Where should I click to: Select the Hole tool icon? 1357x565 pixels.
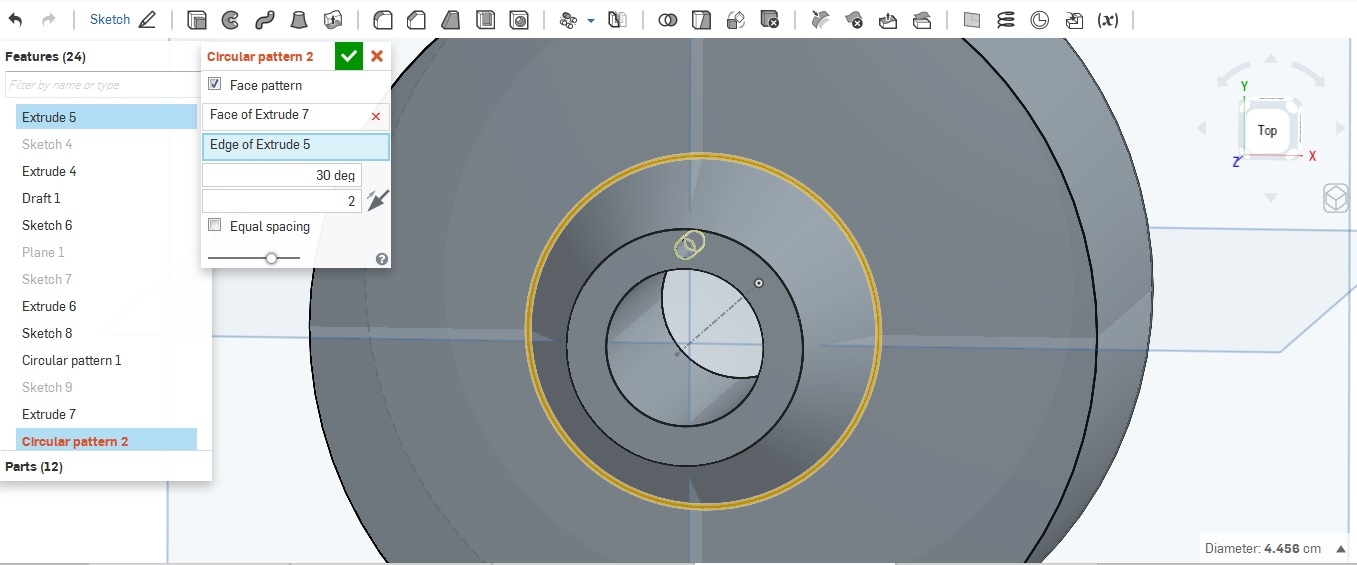[x=519, y=20]
